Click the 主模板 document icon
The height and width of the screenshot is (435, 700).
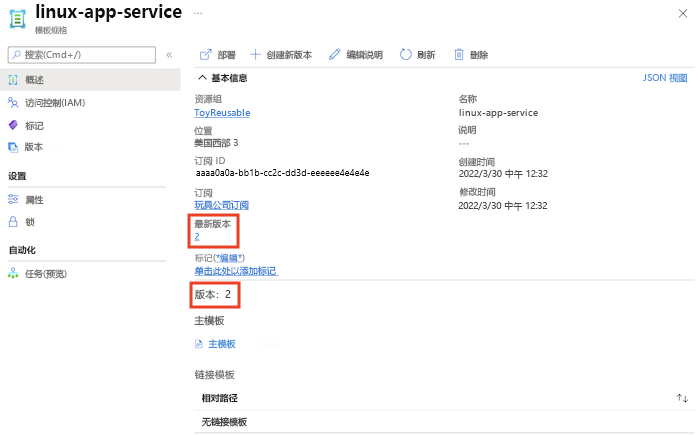pyautogui.click(x=199, y=344)
